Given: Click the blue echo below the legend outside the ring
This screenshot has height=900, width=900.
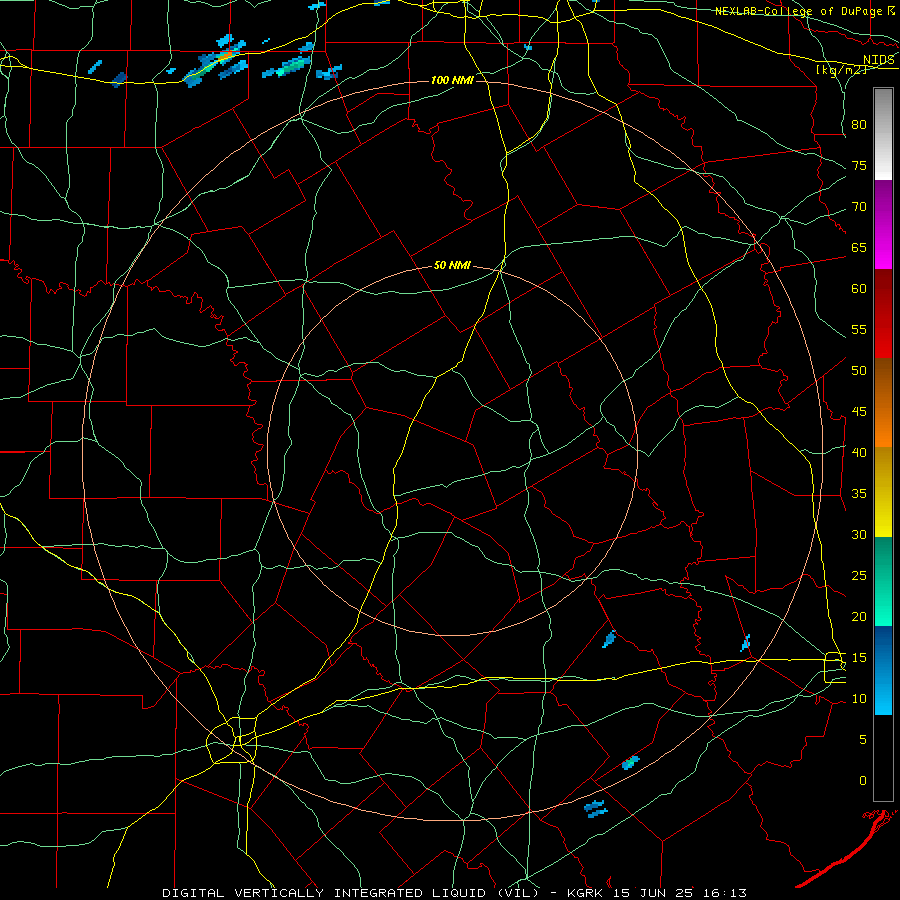Looking at the screenshot, I should point(595,808).
